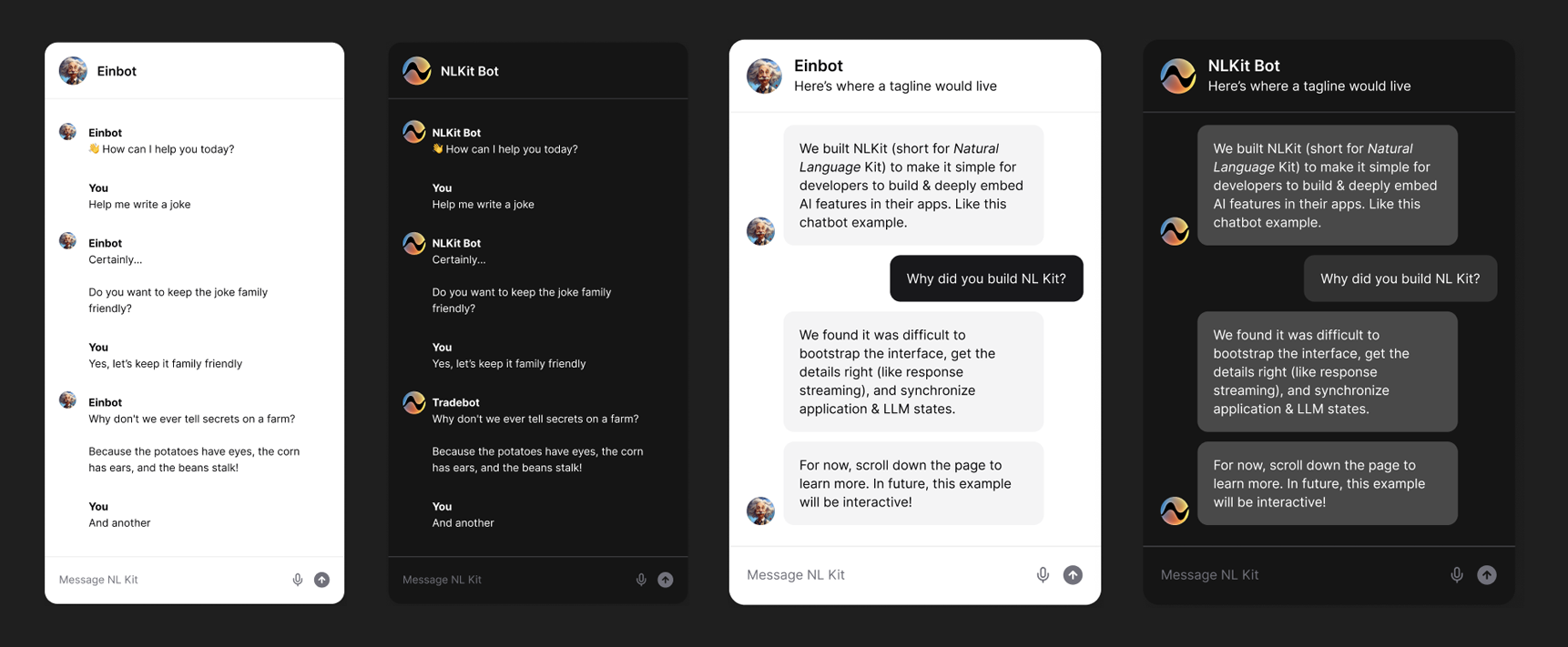Click the microphone icon in the dark compact NLKit Bot chat
This screenshot has height=647, width=1568.
[641, 580]
